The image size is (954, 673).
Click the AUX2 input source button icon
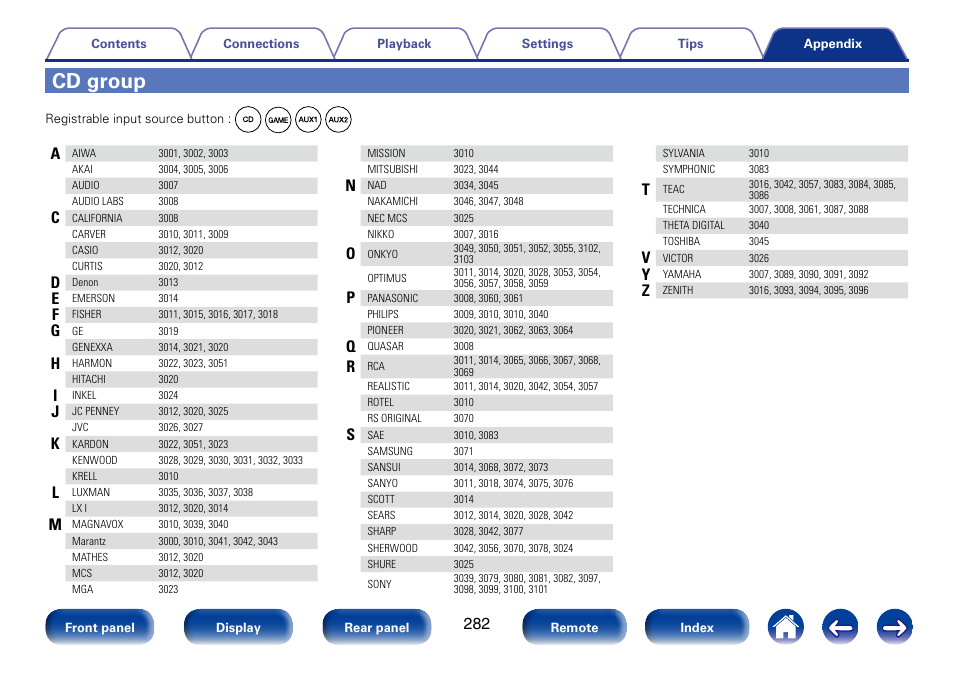click(338, 119)
